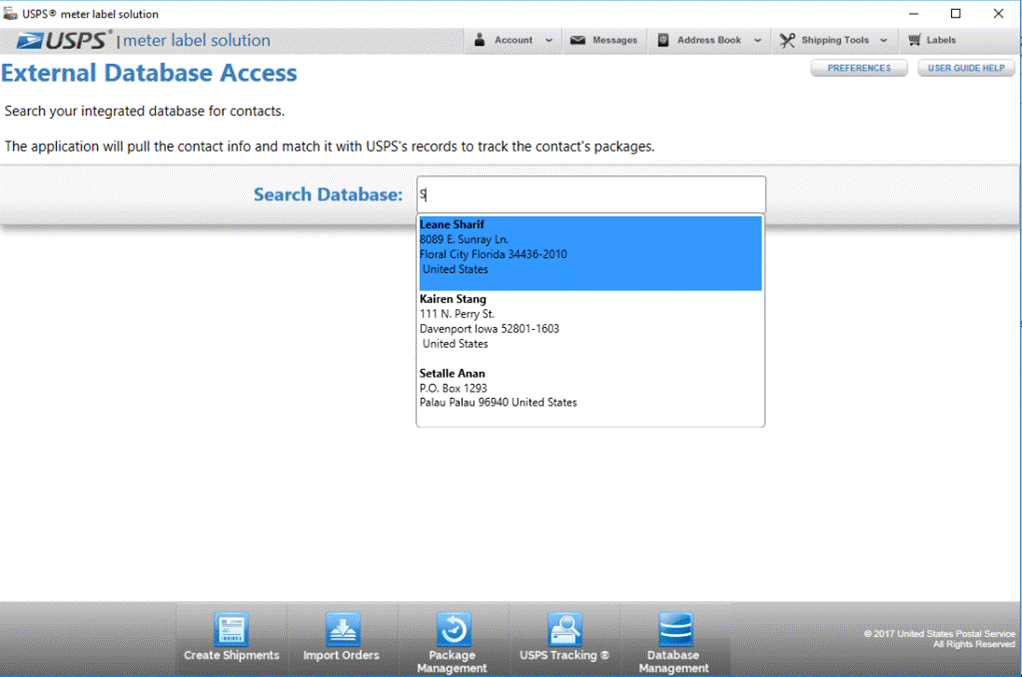
Task: Click the External Database Access heading
Action: (x=149, y=73)
